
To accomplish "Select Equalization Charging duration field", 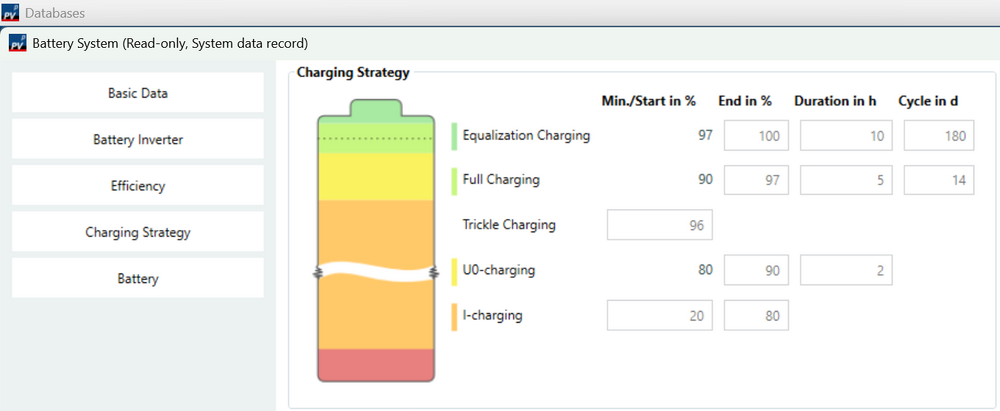I will (846, 136).
